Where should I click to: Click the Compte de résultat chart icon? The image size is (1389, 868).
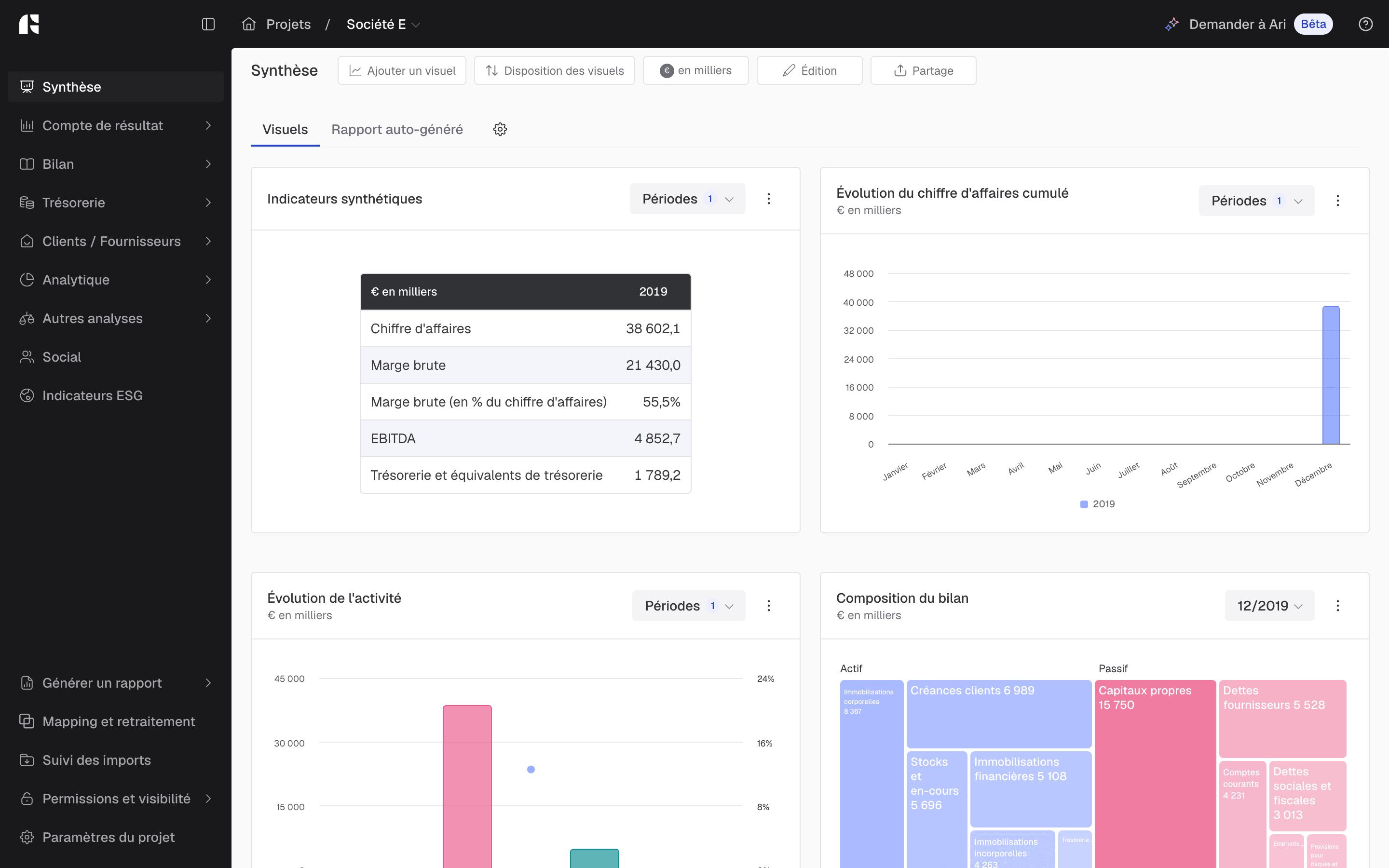coord(27,125)
